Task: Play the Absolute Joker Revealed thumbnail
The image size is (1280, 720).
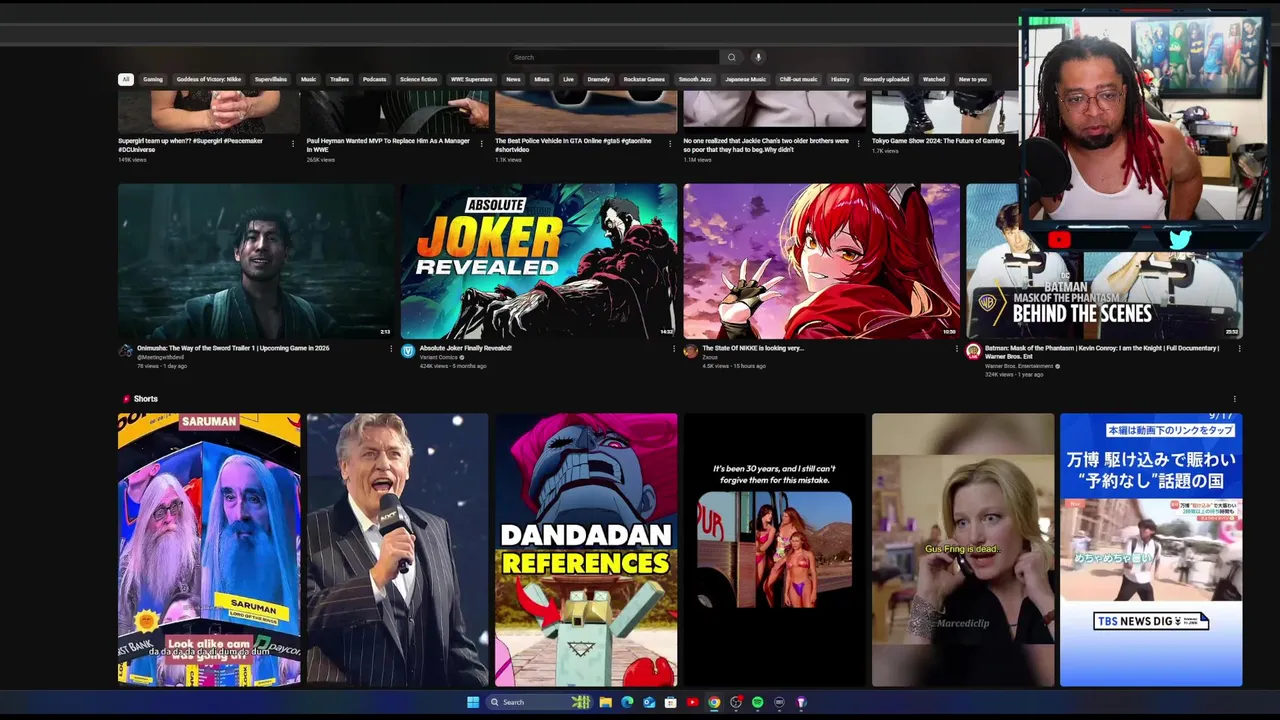Action: pyautogui.click(x=539, y=261)
